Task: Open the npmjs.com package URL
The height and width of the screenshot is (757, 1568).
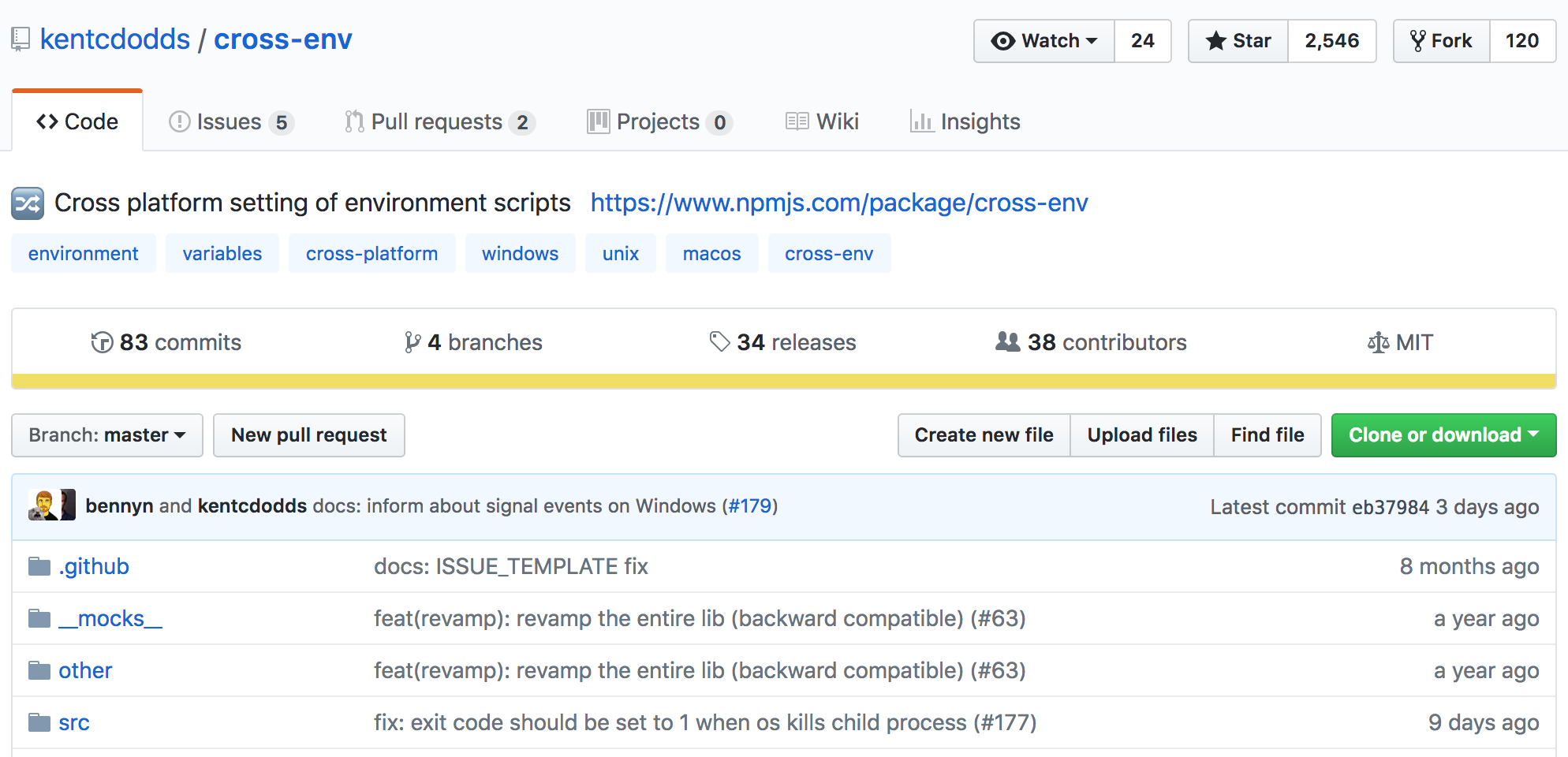Action: (x=839, y=203)
